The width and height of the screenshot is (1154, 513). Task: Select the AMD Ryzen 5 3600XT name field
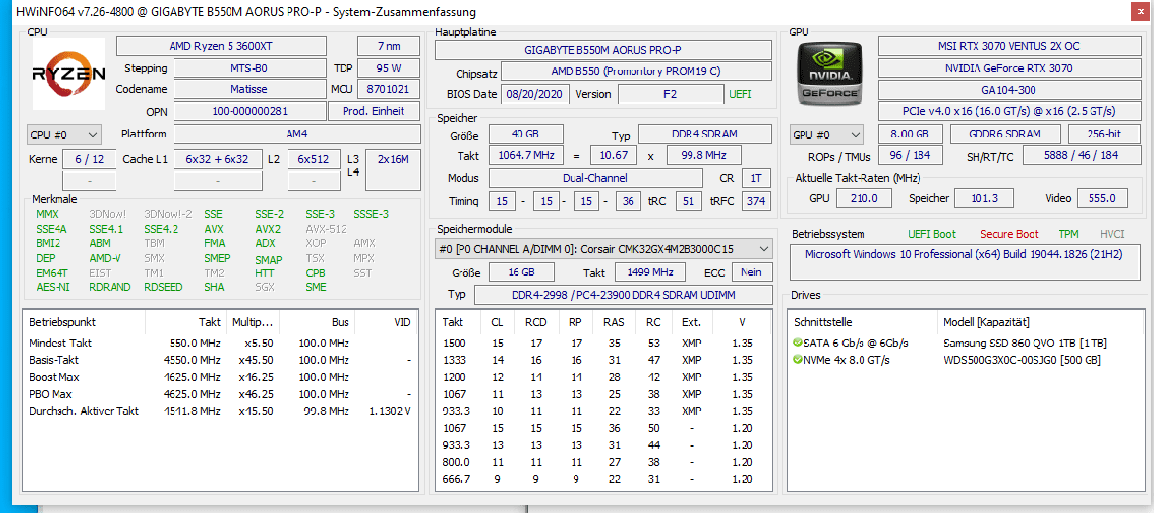pyautogui.click(x=222, y=46)
